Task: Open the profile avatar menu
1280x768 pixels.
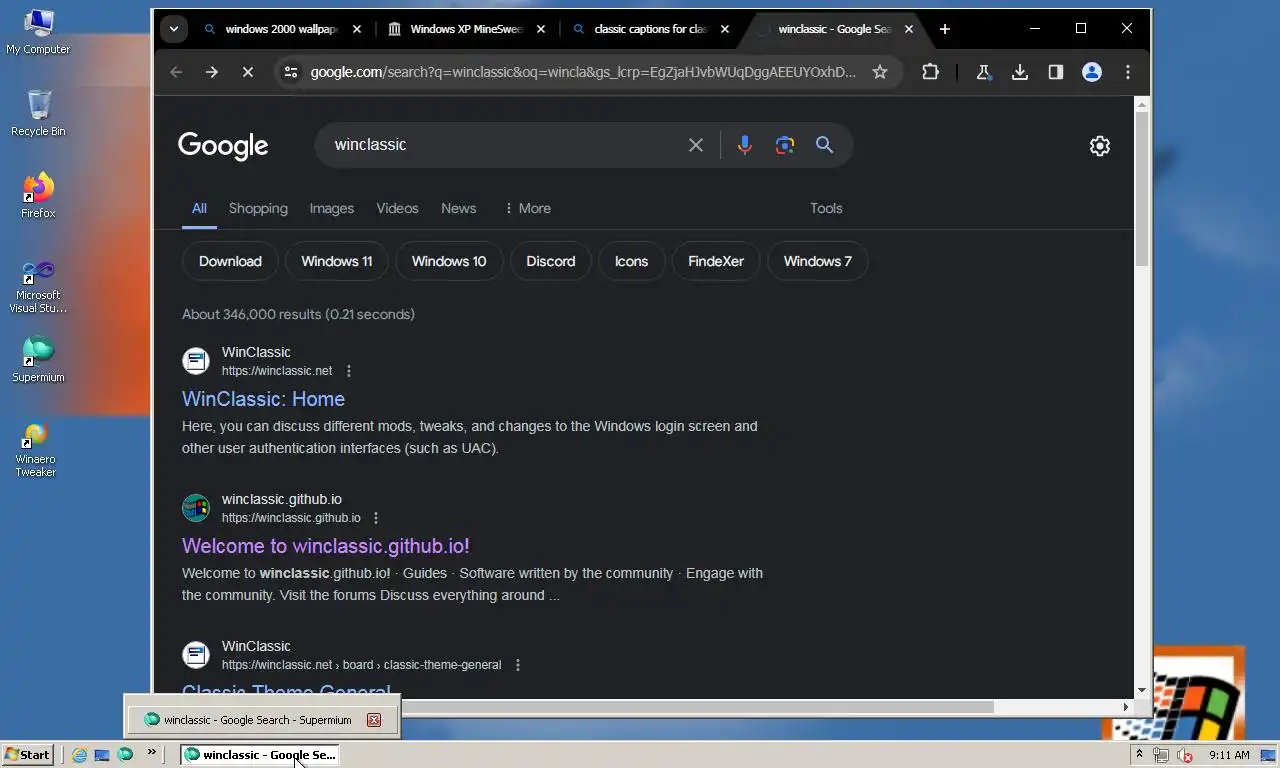Action: coord(1092,72)
